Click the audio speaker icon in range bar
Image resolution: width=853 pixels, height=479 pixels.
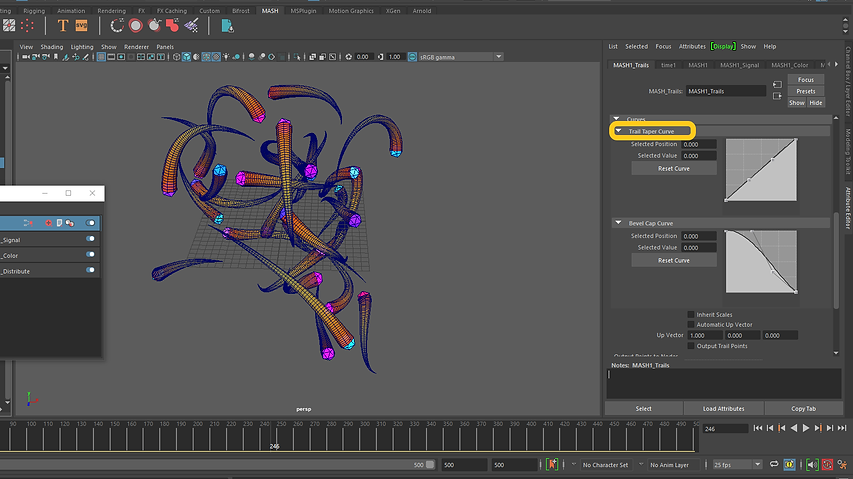point(812,464)
